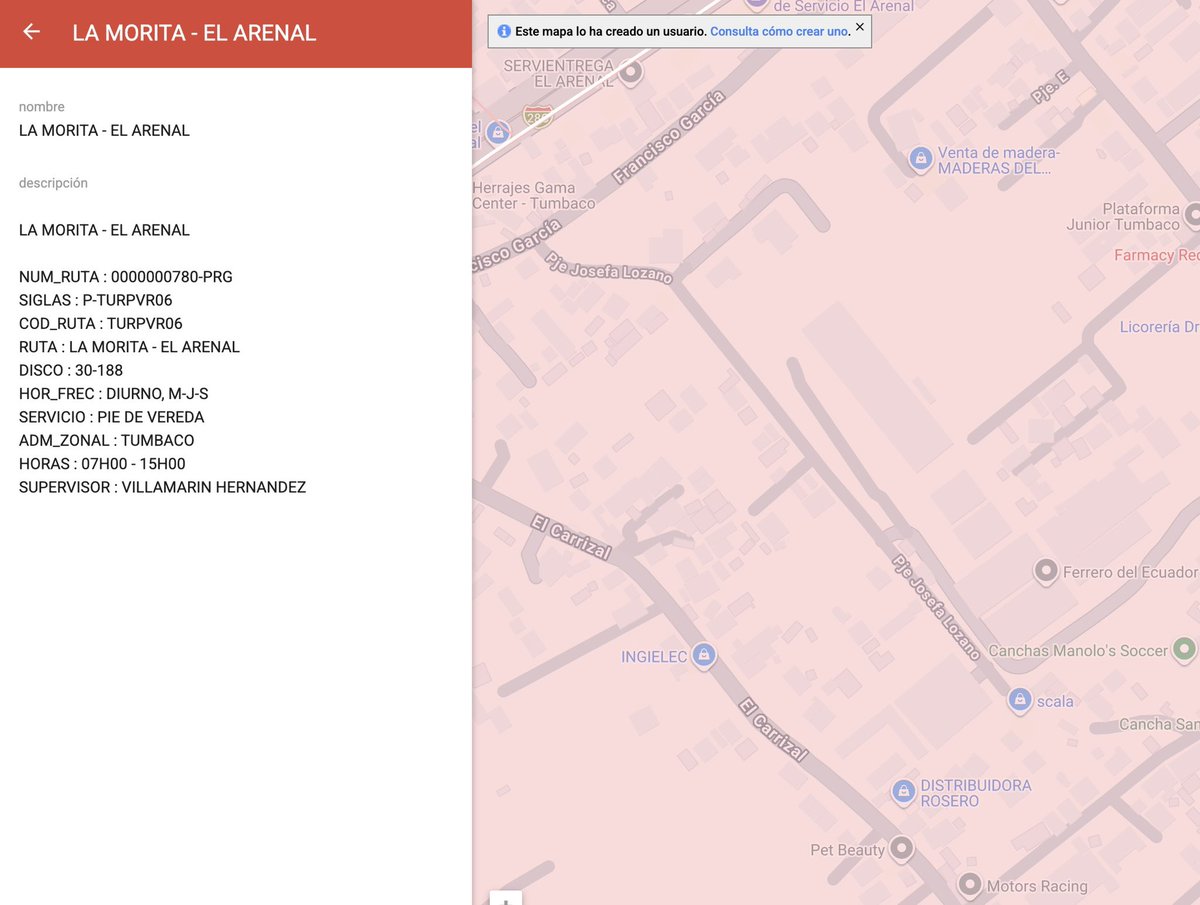Click the Ferrero del Ecuador pin

[x=1045, y=571]
